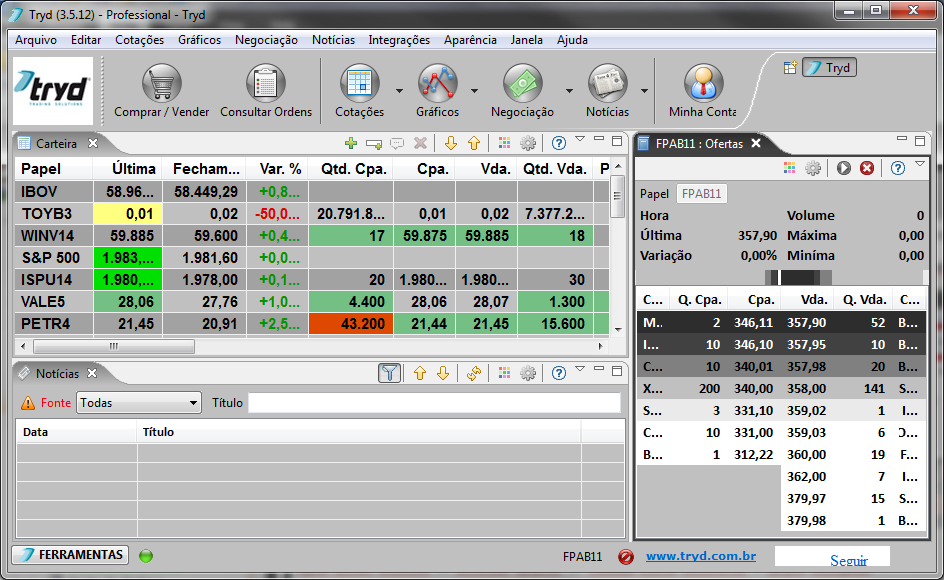The width and height of the screenshot is (944, 580).
Task: Open the Cotações calendar icon
Action: click(x=359, y=83)
